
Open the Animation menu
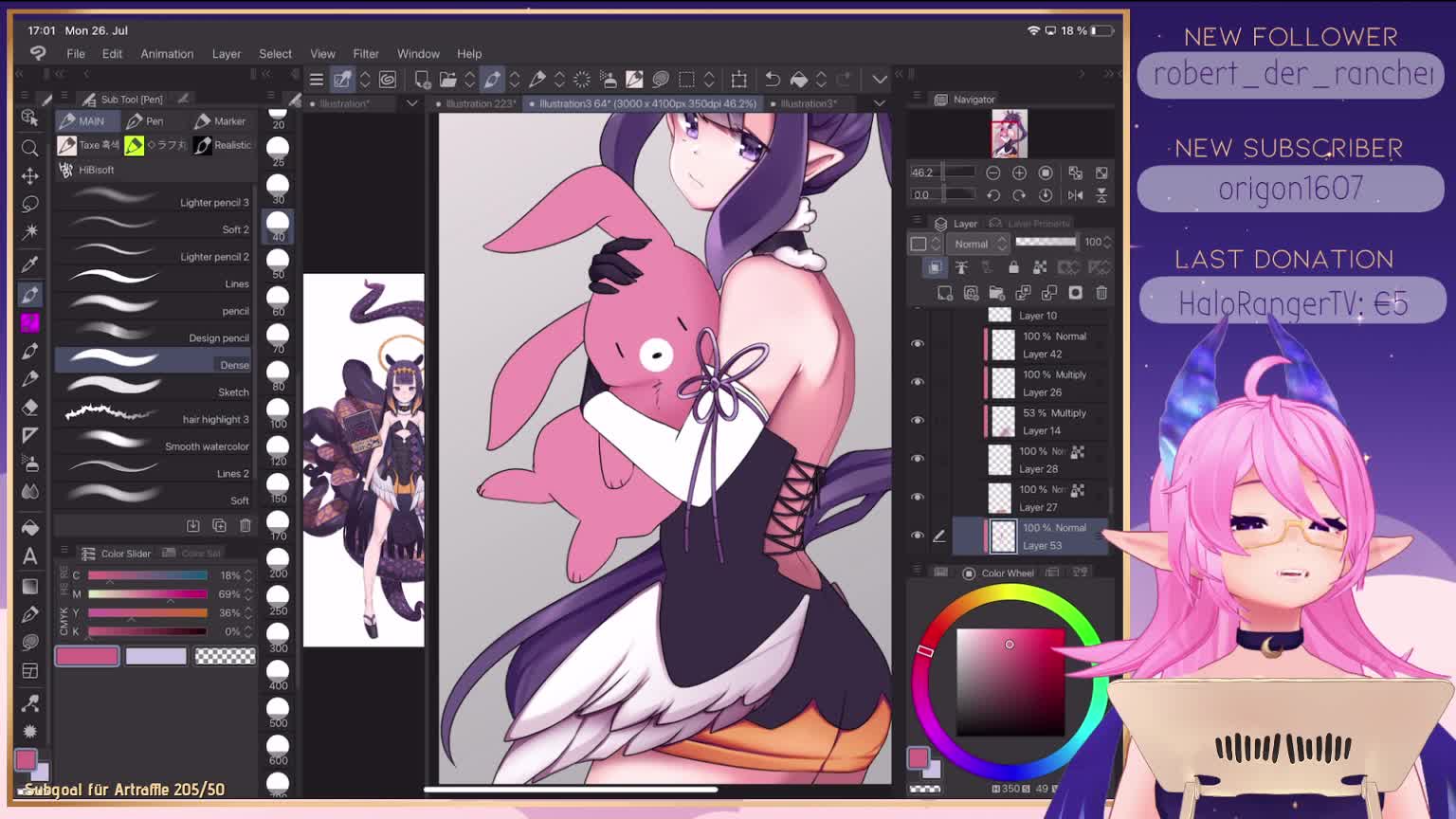click(167, 54)
